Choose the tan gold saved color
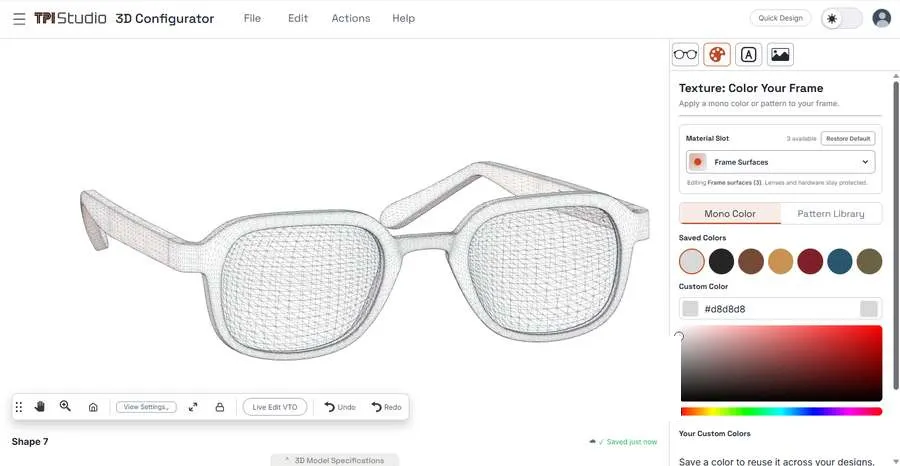 point(781,262)
